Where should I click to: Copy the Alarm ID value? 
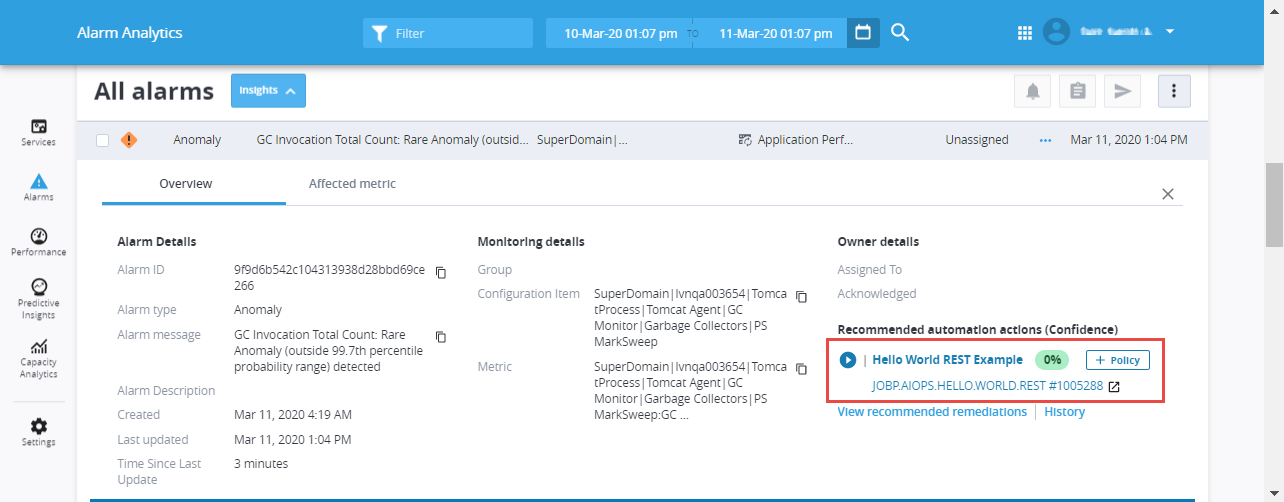tap(441, 272)
